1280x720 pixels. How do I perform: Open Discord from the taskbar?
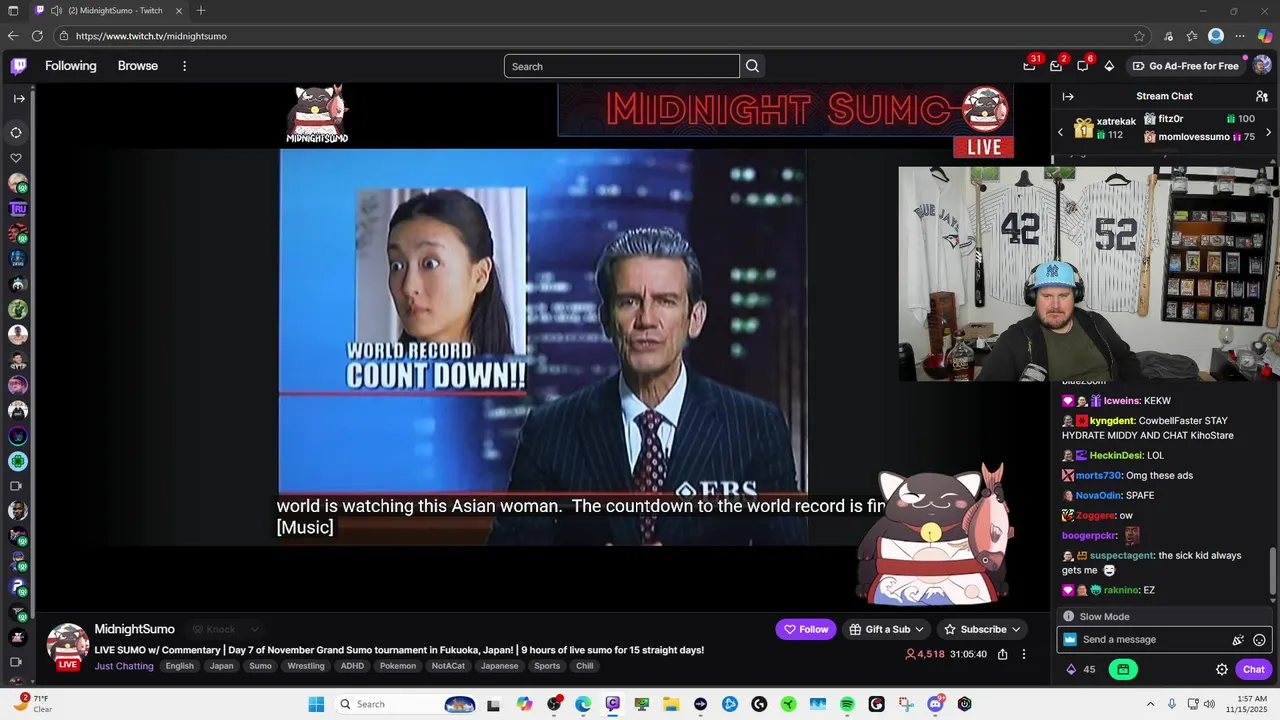936,704
